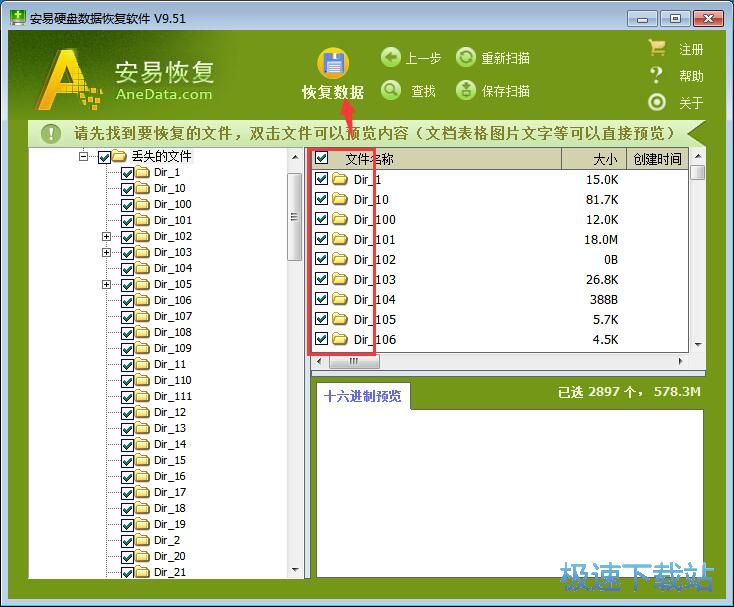Image resolution: width=734 pixels, height=607 pixels.
Task: Uncheck Dir_101 checkbox in the file list
Action: (322, 239)
